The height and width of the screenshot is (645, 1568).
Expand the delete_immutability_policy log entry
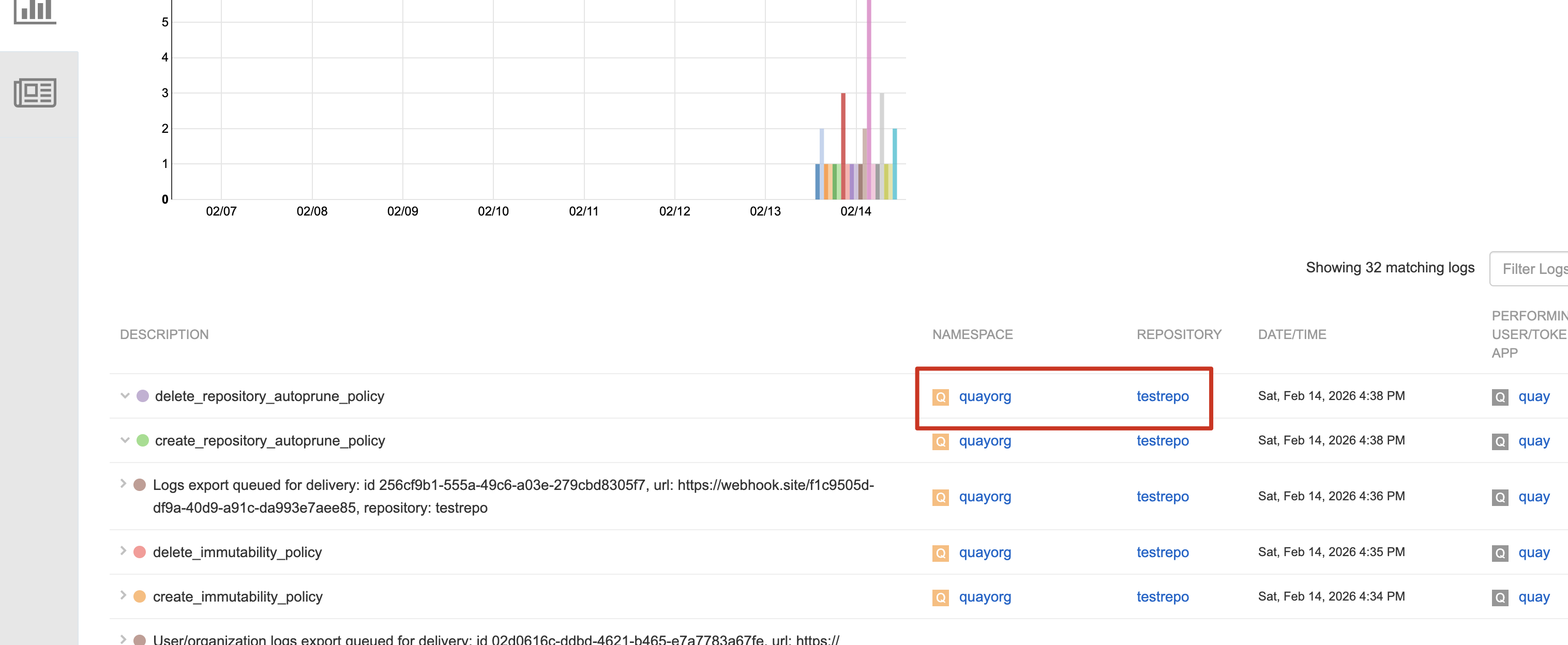pyautogui.click(x=123, y=551)
